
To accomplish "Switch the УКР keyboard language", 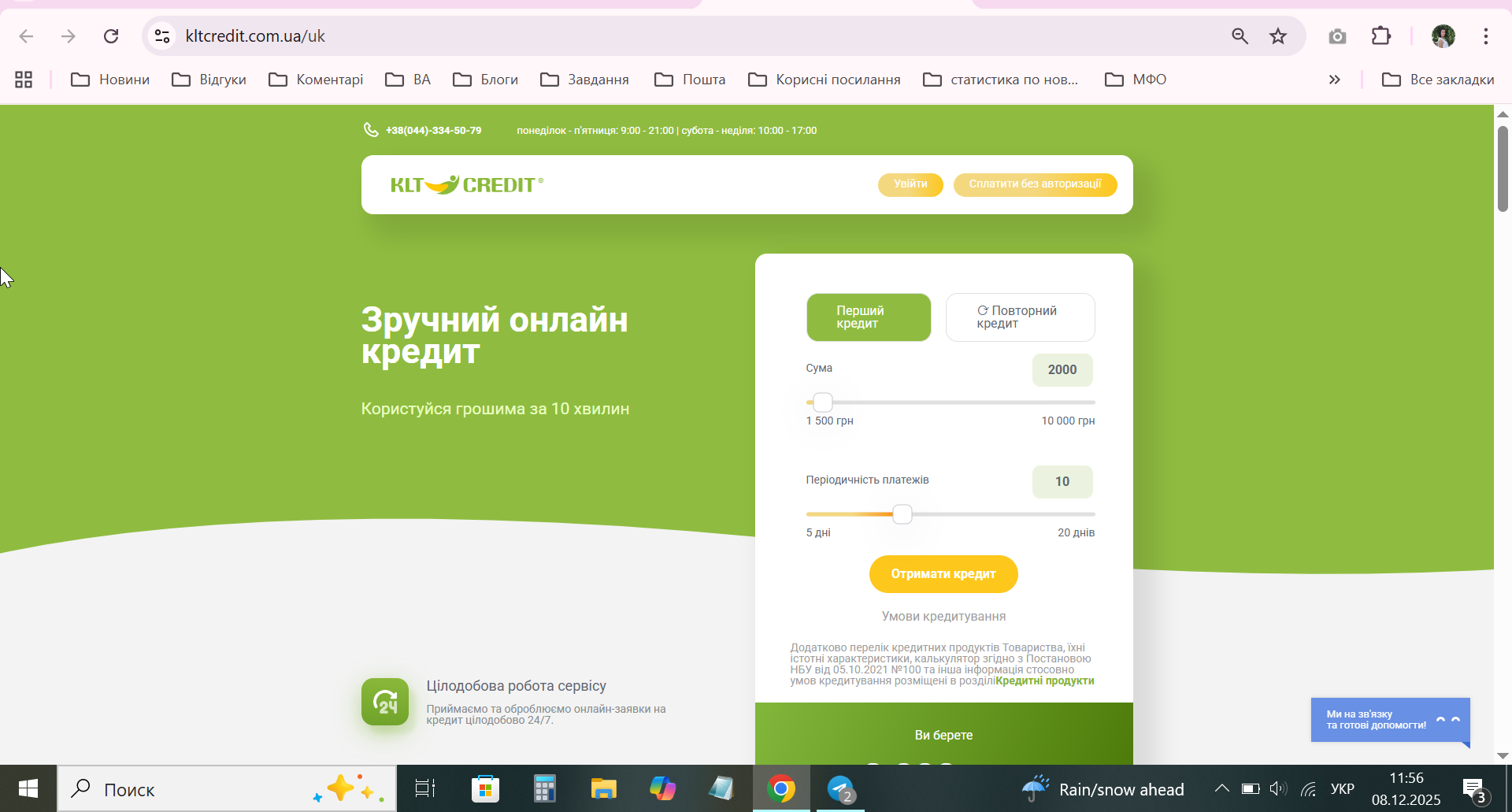I will tap(1343, 788).
